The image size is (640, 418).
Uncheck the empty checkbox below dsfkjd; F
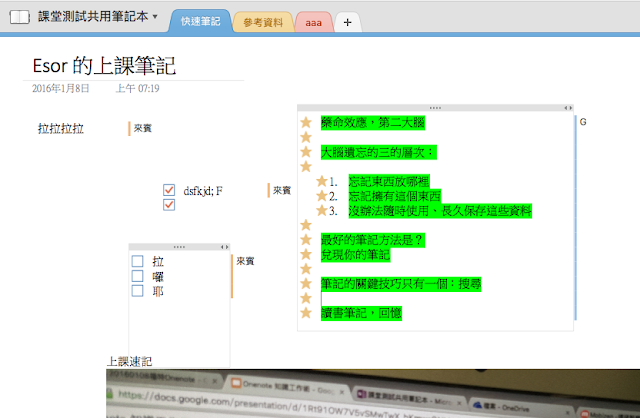169,205
